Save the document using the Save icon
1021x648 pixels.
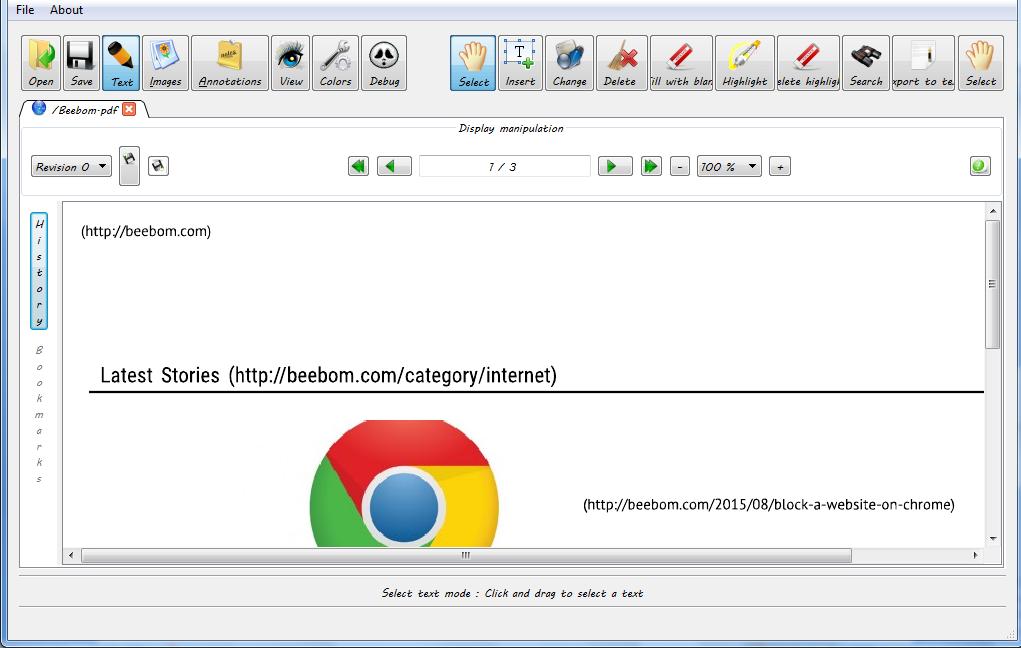coord(81,62)
